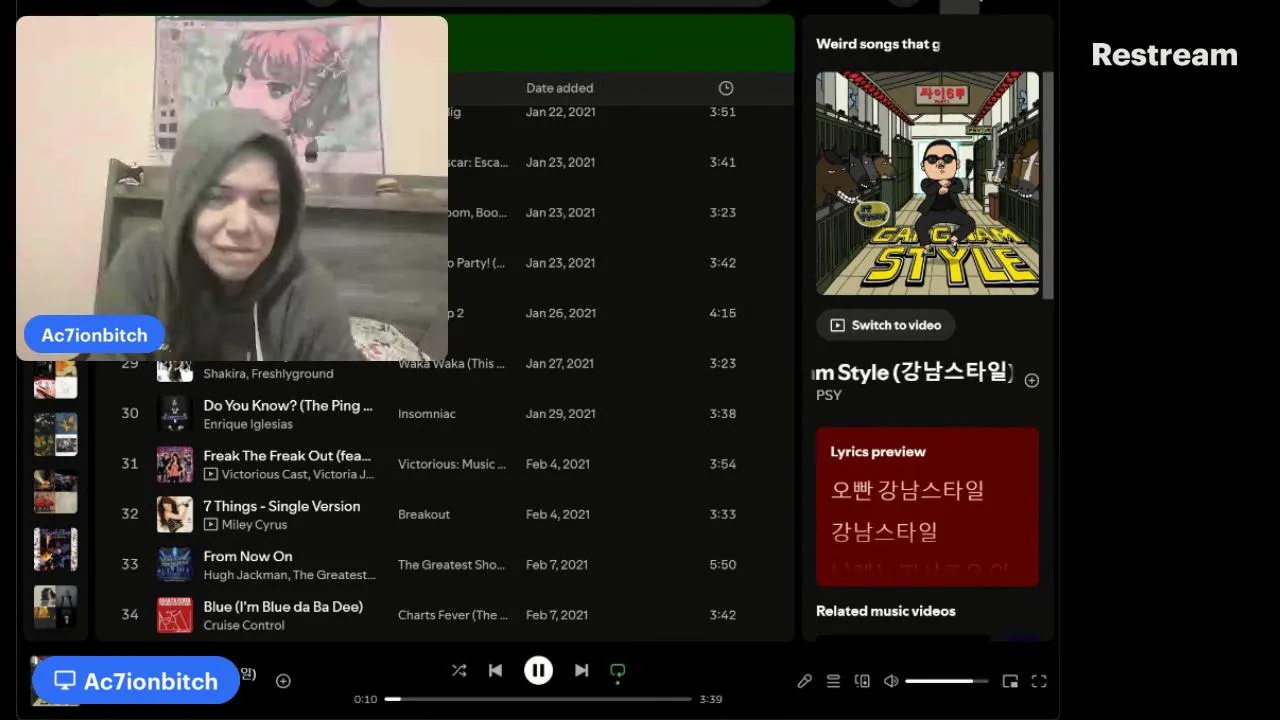Mute using the speaker icon
Viewport: 1280px width, 720px height.
click(x=891, y=681)
